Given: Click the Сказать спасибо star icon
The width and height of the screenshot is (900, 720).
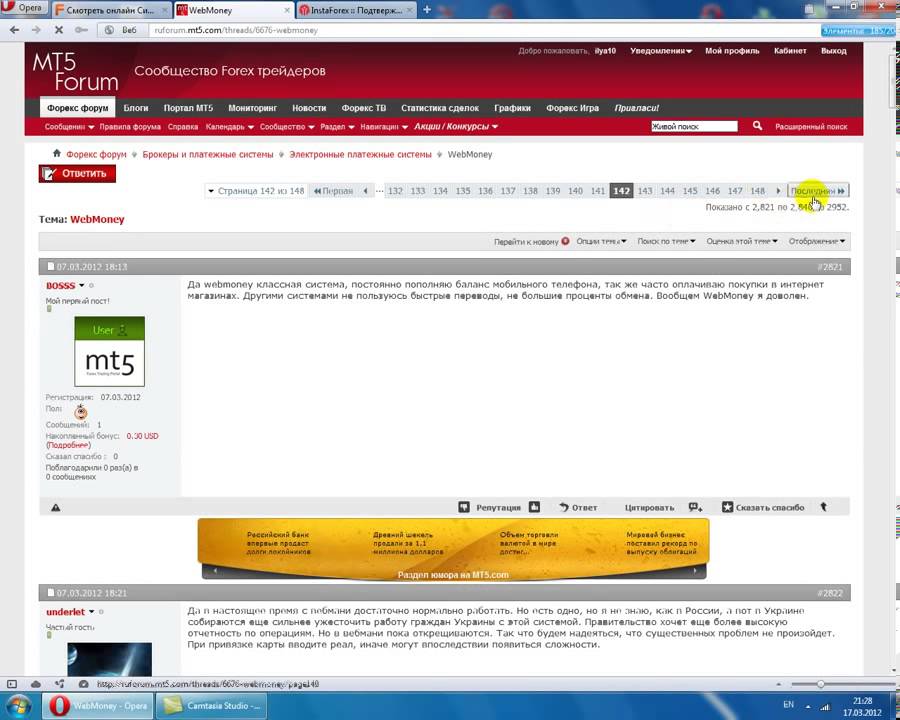Looking at the screenshot, I should click(x=727, y=507).
